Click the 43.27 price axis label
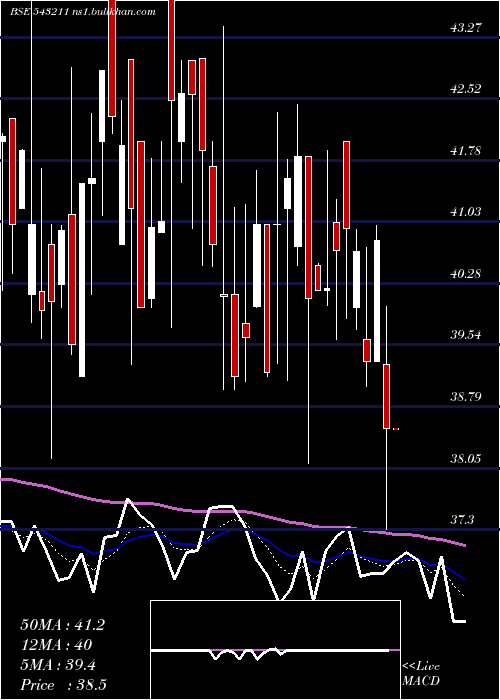500x700 pixels. (466, 28)
